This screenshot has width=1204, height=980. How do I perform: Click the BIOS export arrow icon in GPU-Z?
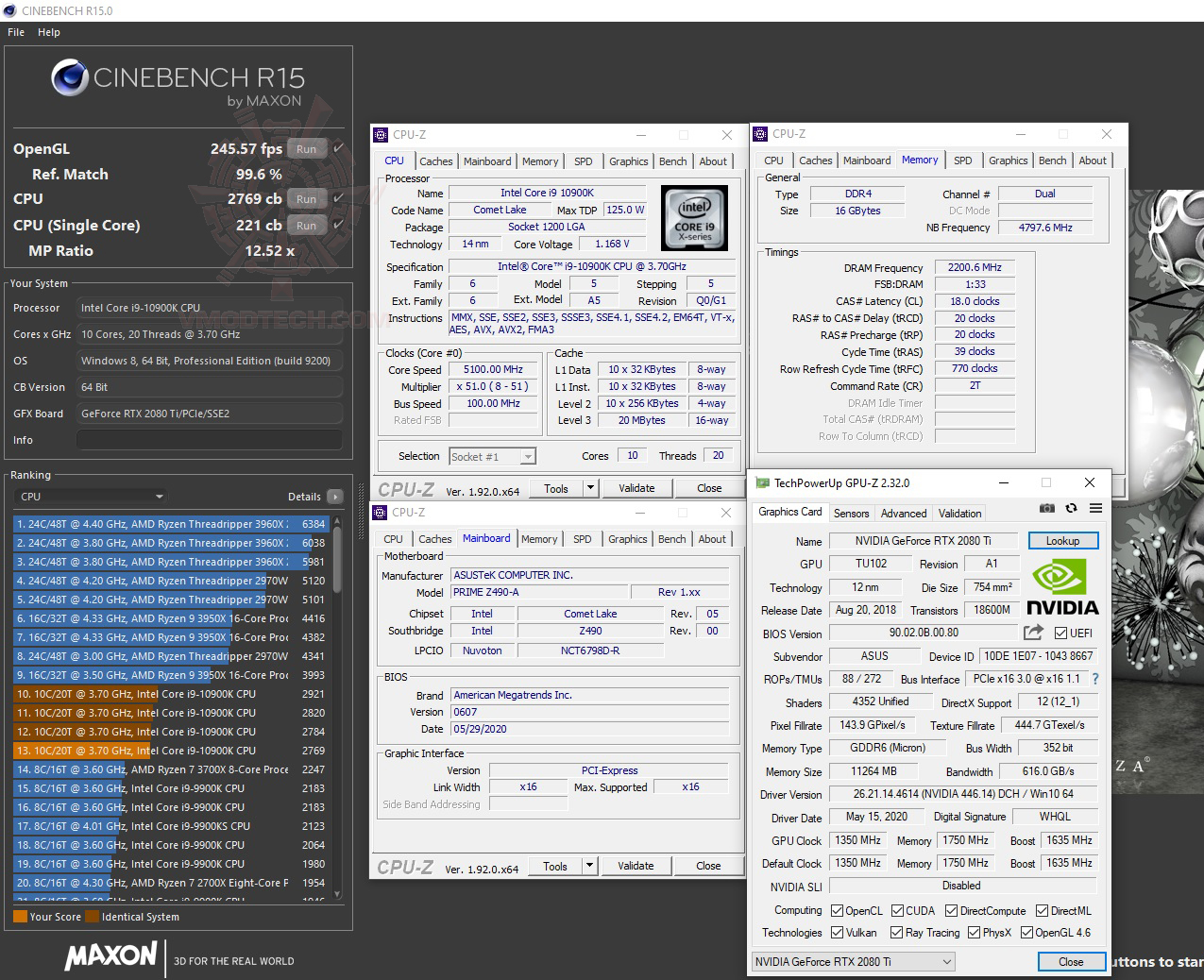[1033, 633]
